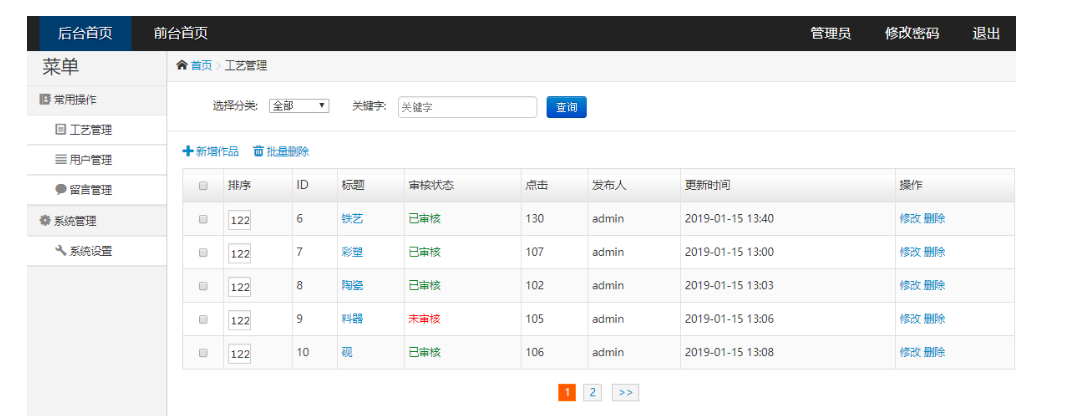Go to page 2 in pagination
The image size is (1085, 416).
tap(592, 392)
